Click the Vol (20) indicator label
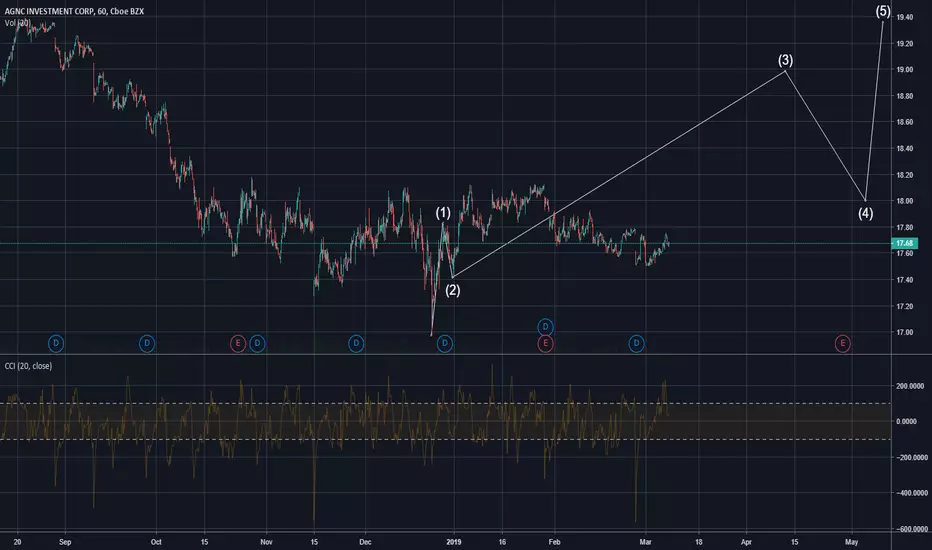The width and height of the screenshot is (932, 550). pos(17,23)
